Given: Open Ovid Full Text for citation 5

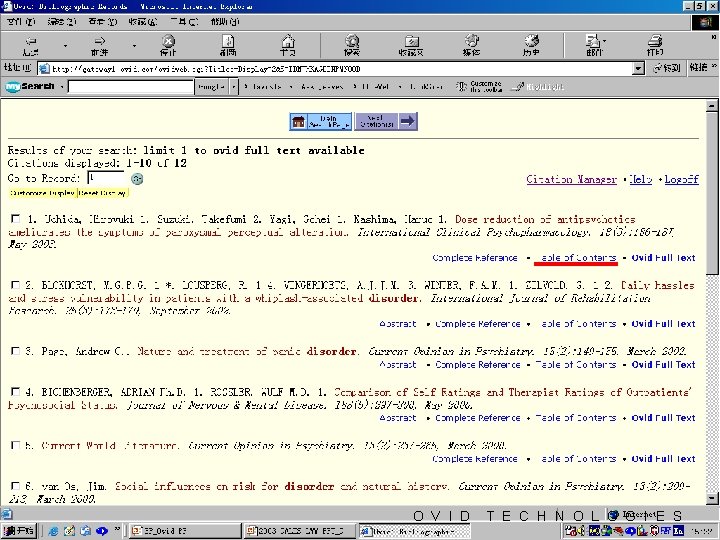Looking at the screenshot, I should point(664,459).
